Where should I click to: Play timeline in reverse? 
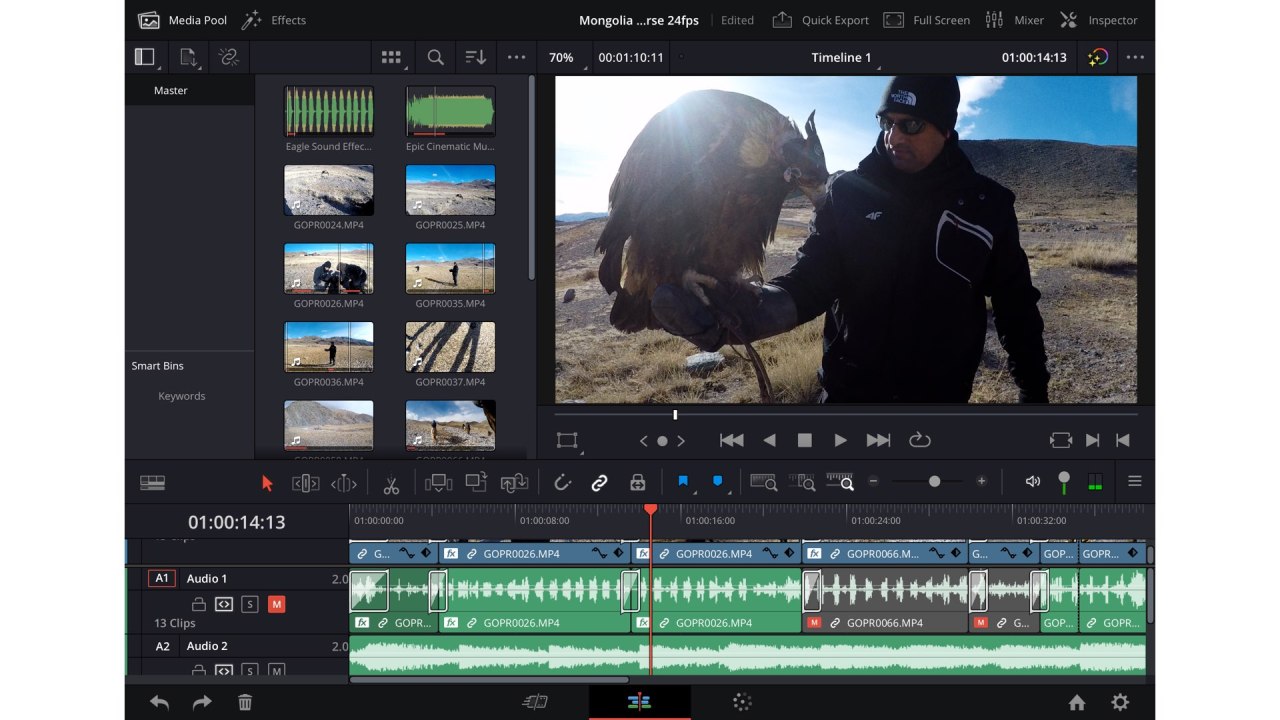[769, 440]
